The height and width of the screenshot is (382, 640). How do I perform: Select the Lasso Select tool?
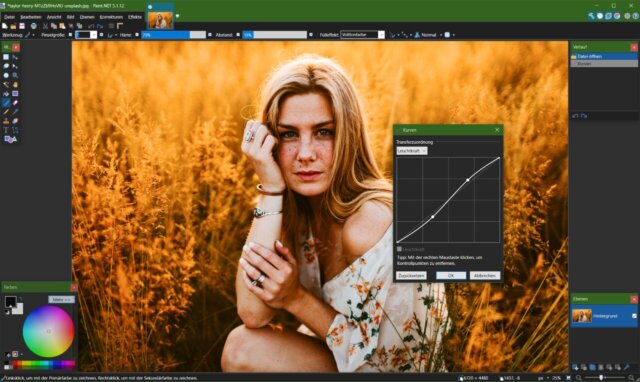pos(6,66)
